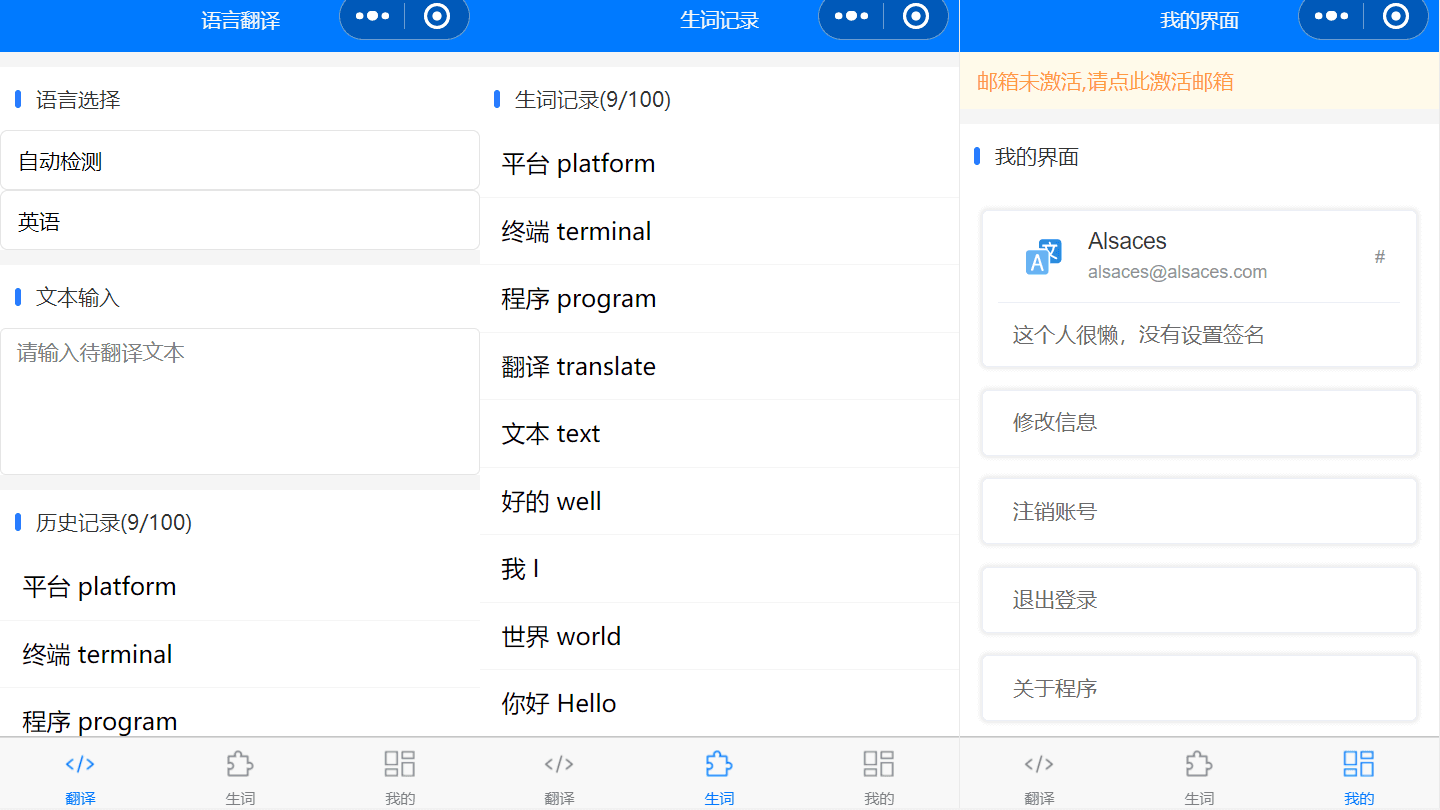
Task: Click the 注销账号 button
Action: tap(1198, 511)
